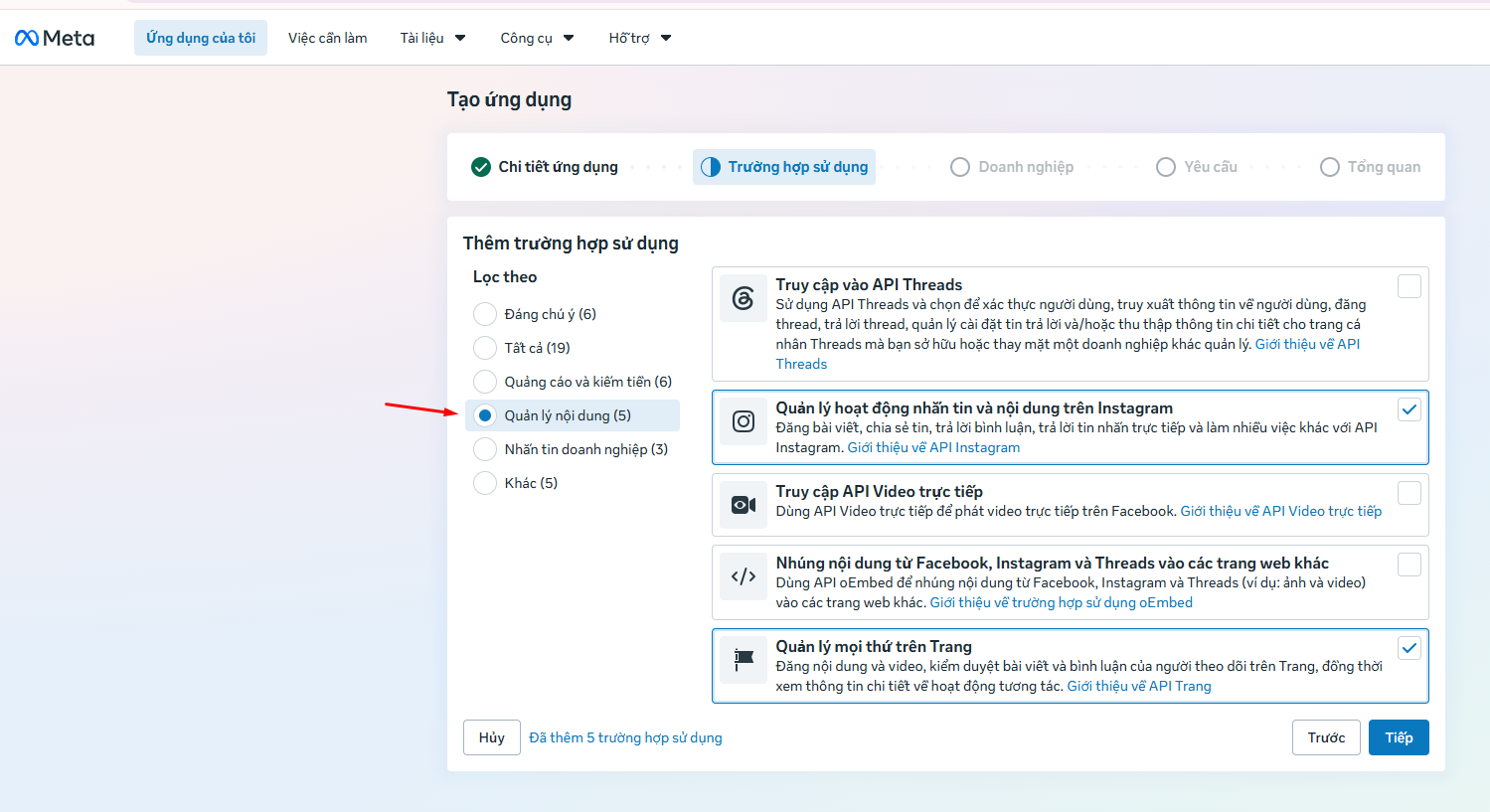
Task: Click the Threads icon on the API Threads card
Action: click(x=744, y=298)
